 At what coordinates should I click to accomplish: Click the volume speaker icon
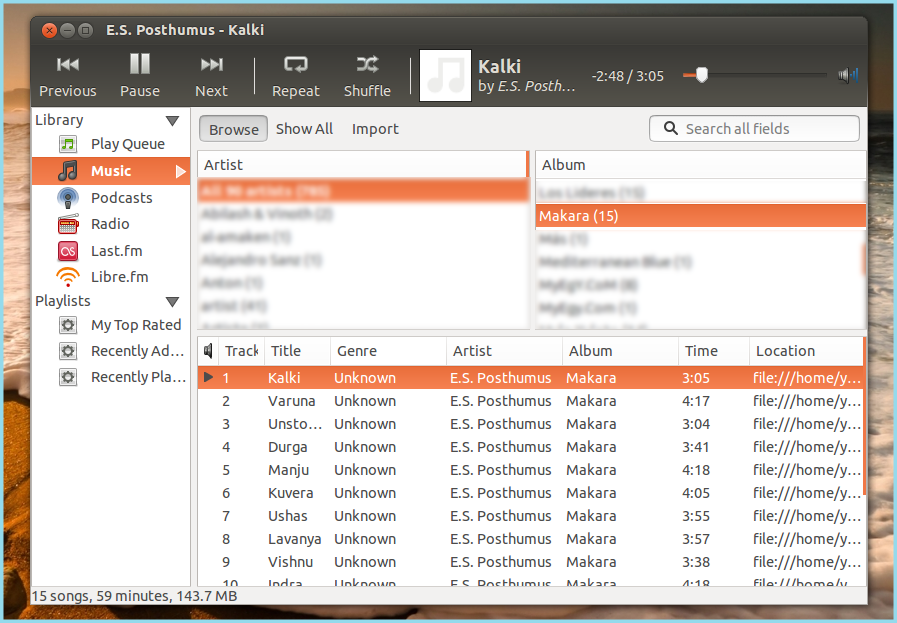pos(848,75)
